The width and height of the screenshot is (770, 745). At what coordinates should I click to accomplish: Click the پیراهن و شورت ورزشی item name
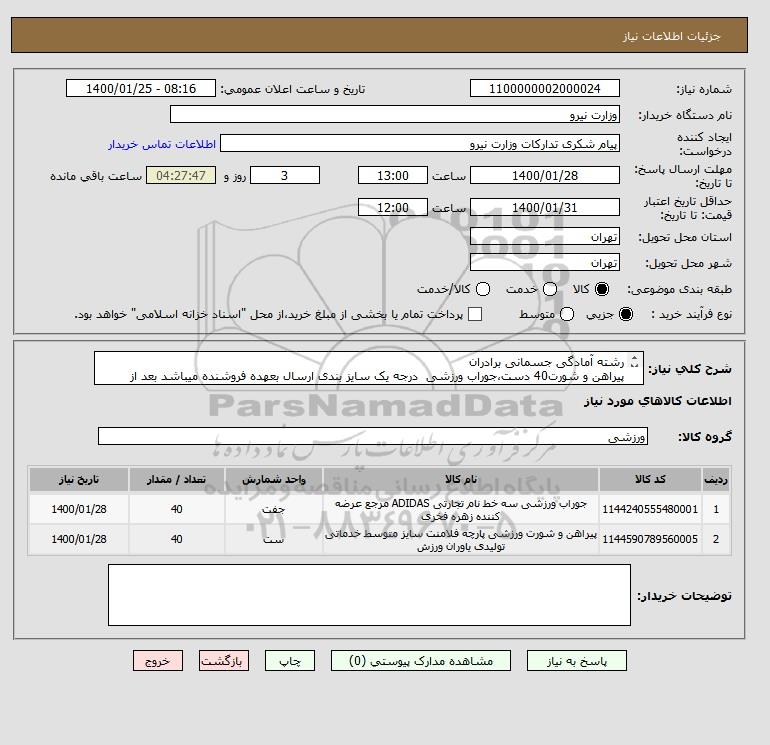tap(461, 540)
